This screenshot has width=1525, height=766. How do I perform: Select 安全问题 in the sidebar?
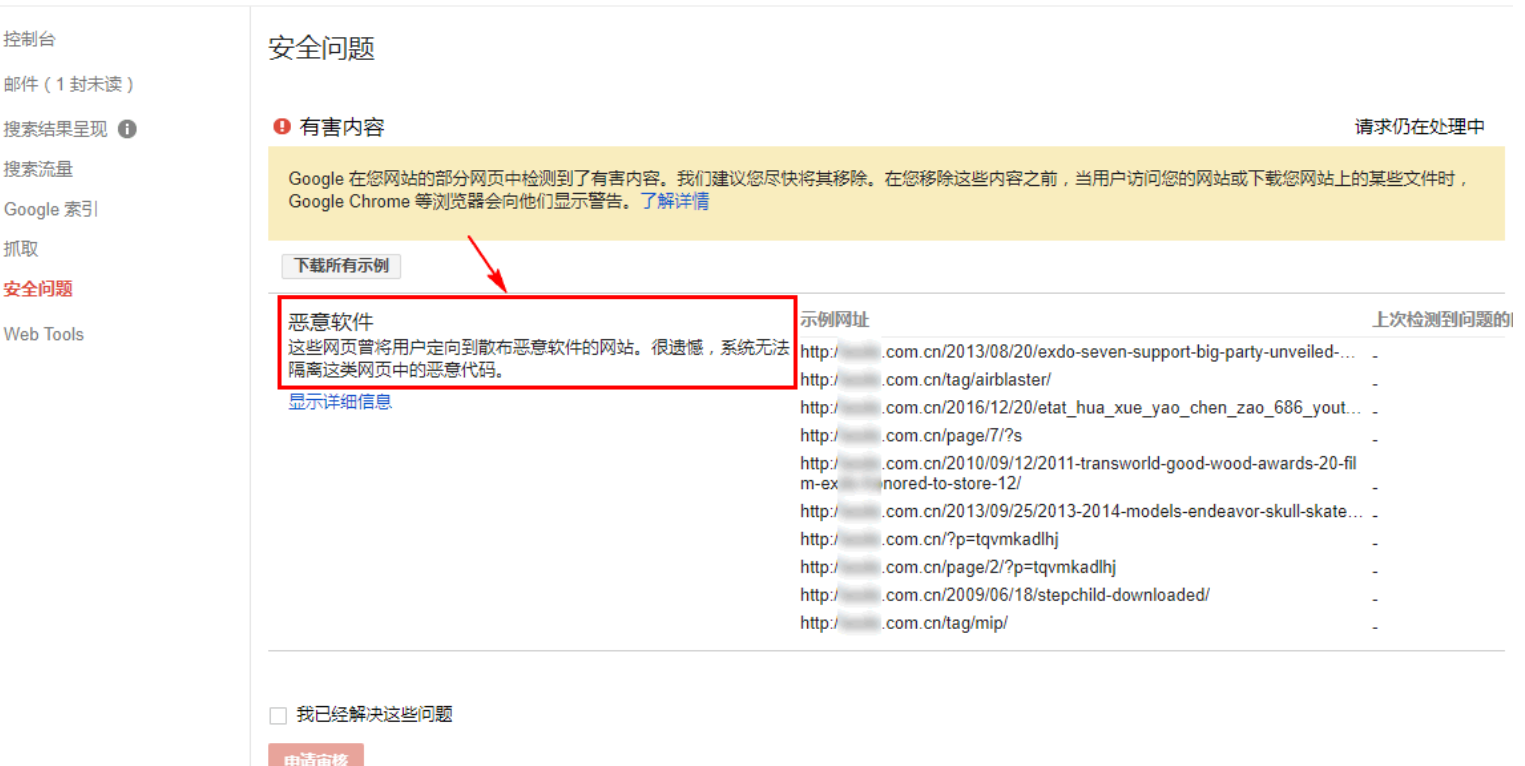(x=38, y=289)
